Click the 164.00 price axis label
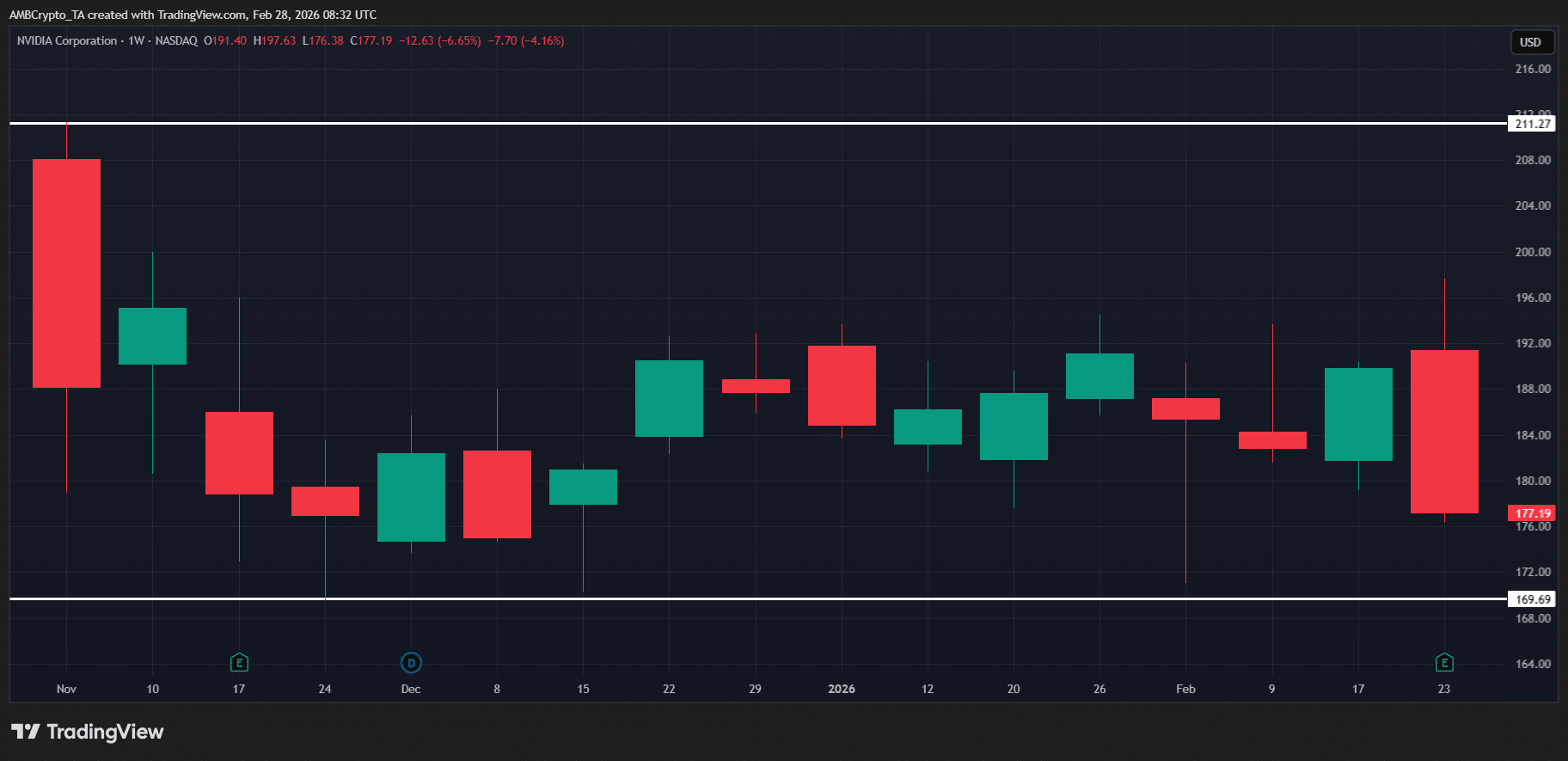The image size is (1568, 761). [1533, 664]
